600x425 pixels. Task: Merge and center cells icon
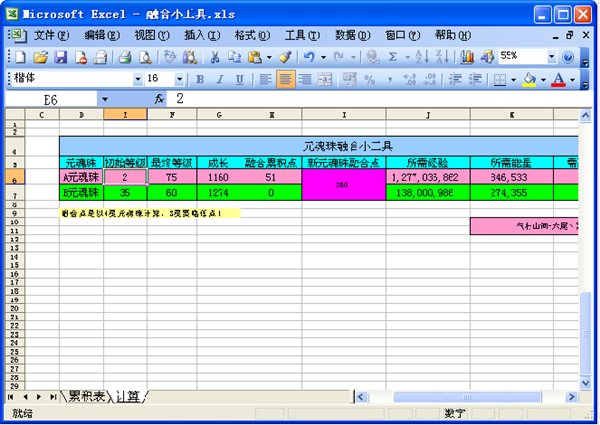[x=325, y=80]
